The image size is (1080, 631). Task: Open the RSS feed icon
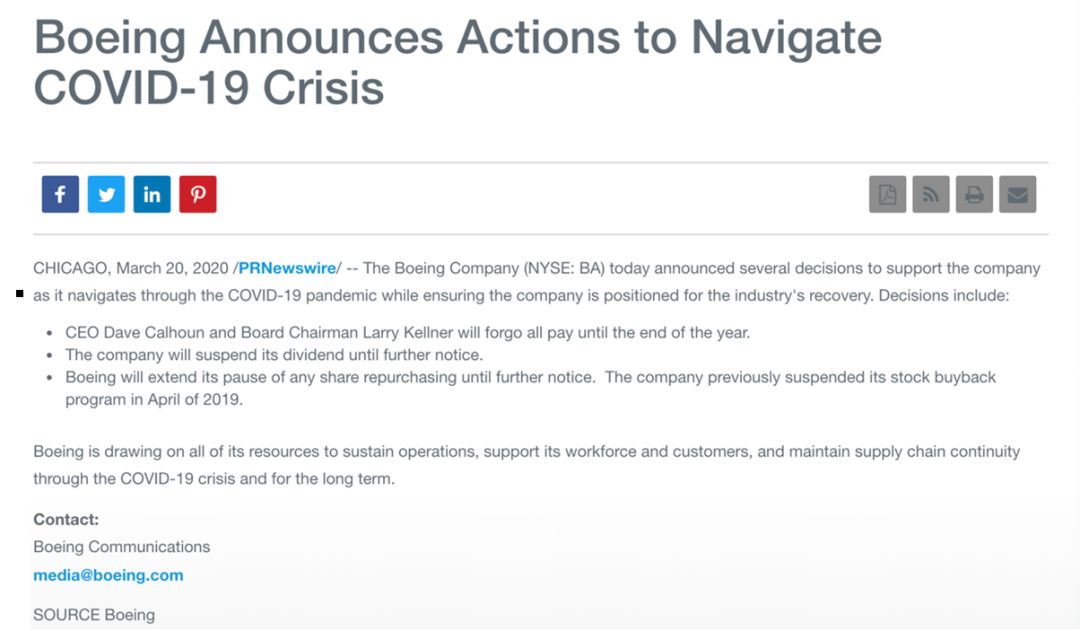click(x=931, y=194)
